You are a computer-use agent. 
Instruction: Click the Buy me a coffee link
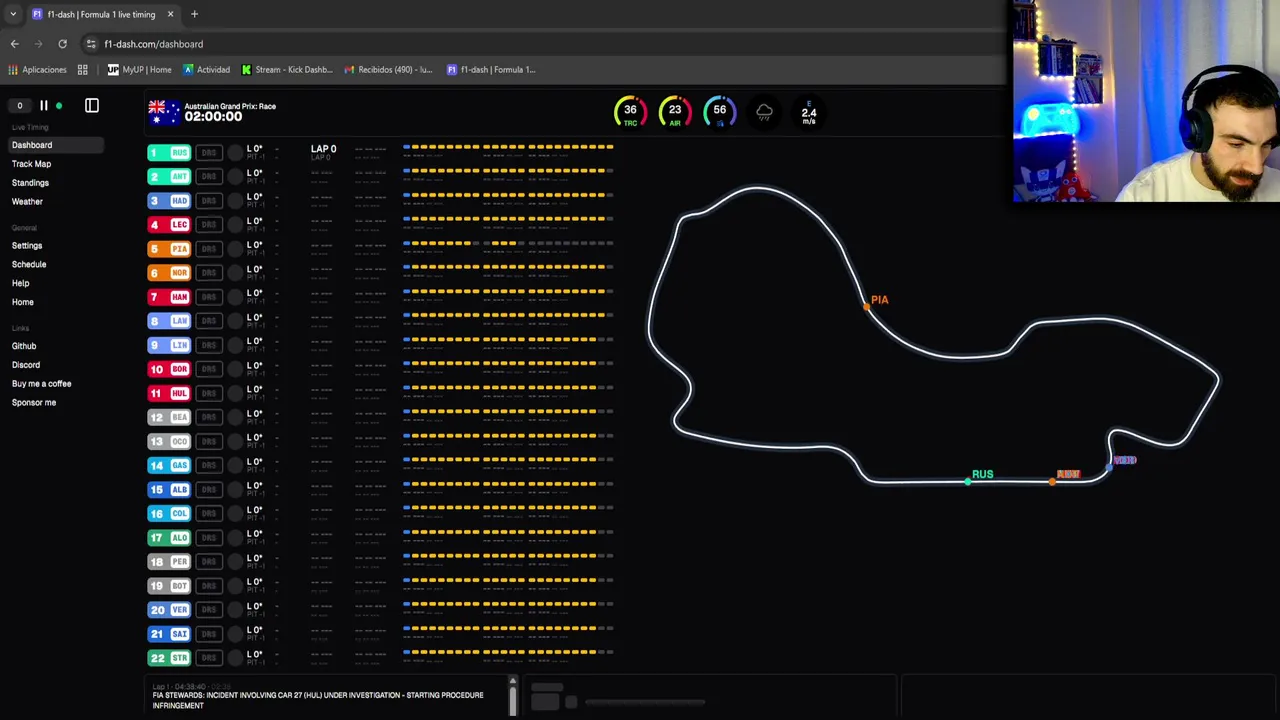tap(41, 384)
